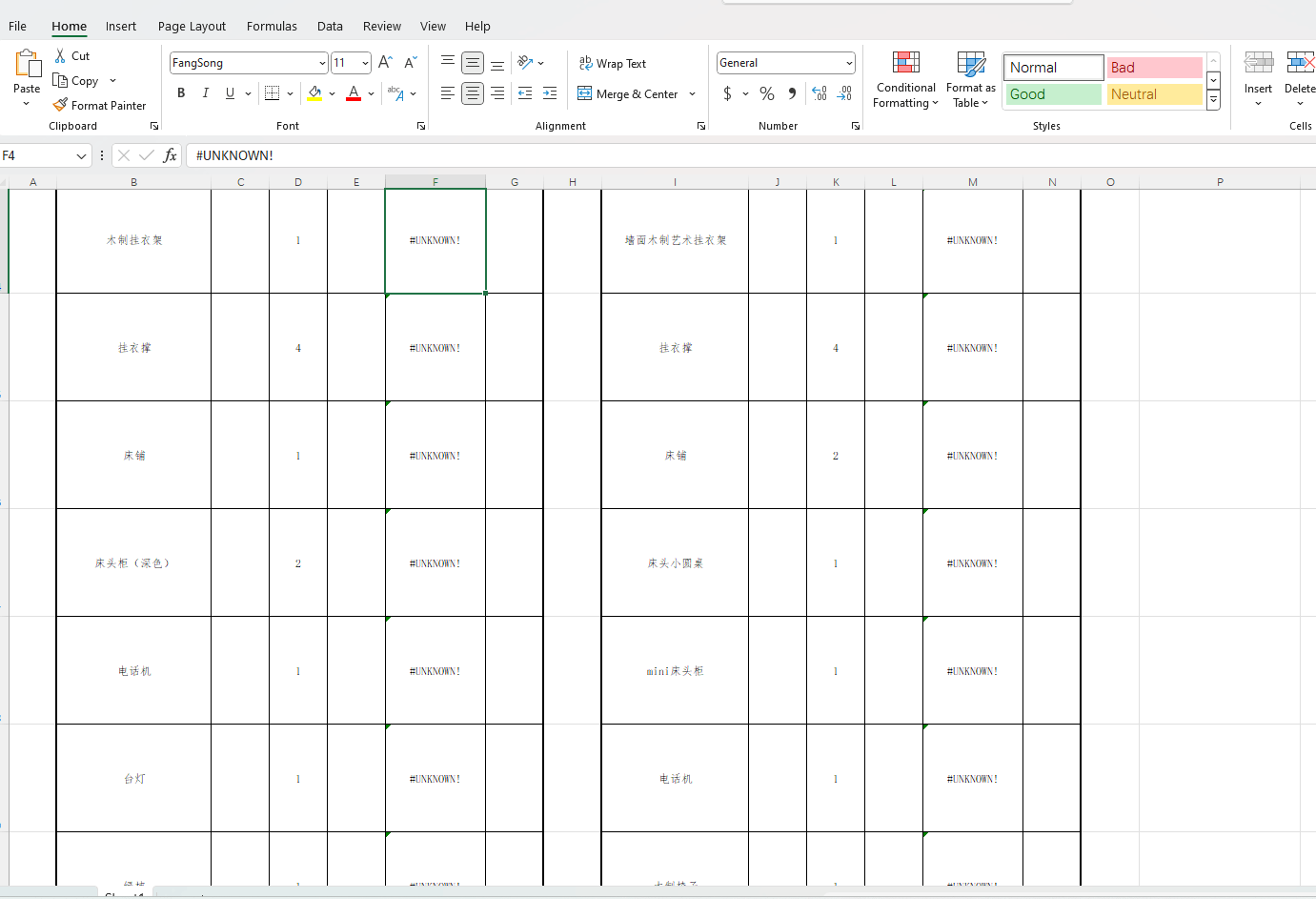Image resolution: width=1316 pixels, height=899 pixels.
Task: Toggle center horizontal alignment
Action: point(473,93)
